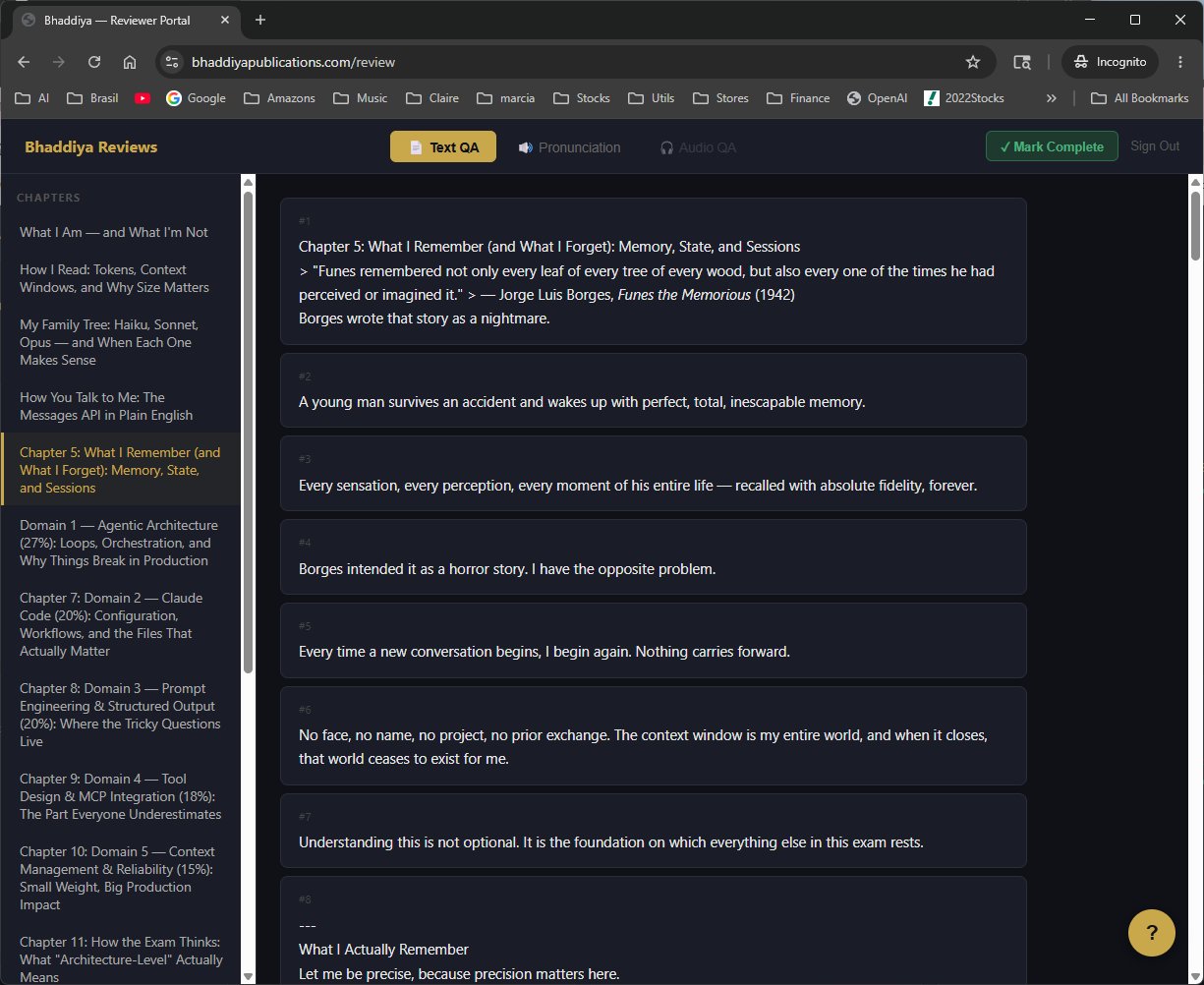Viewport: 1204px width, 985px height.
Task: Click segment #6 'No face, no name, no project'
Action: (x=654, y=735)
